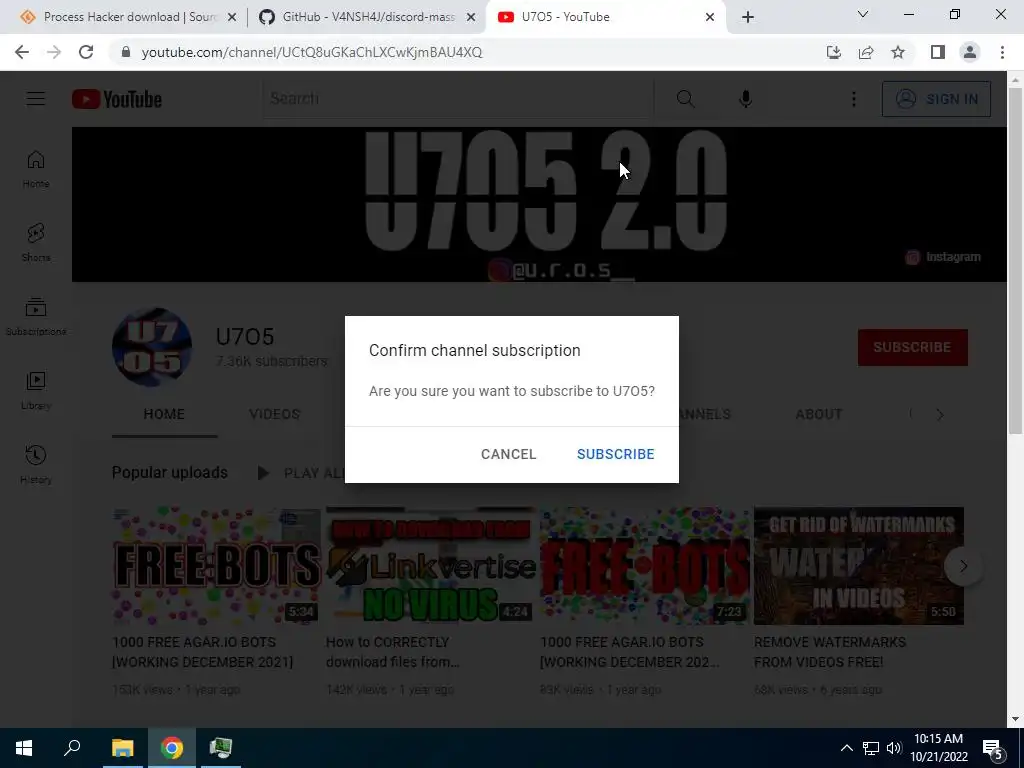
Task: Open Chrome side panel
Action: click(938, 52)
